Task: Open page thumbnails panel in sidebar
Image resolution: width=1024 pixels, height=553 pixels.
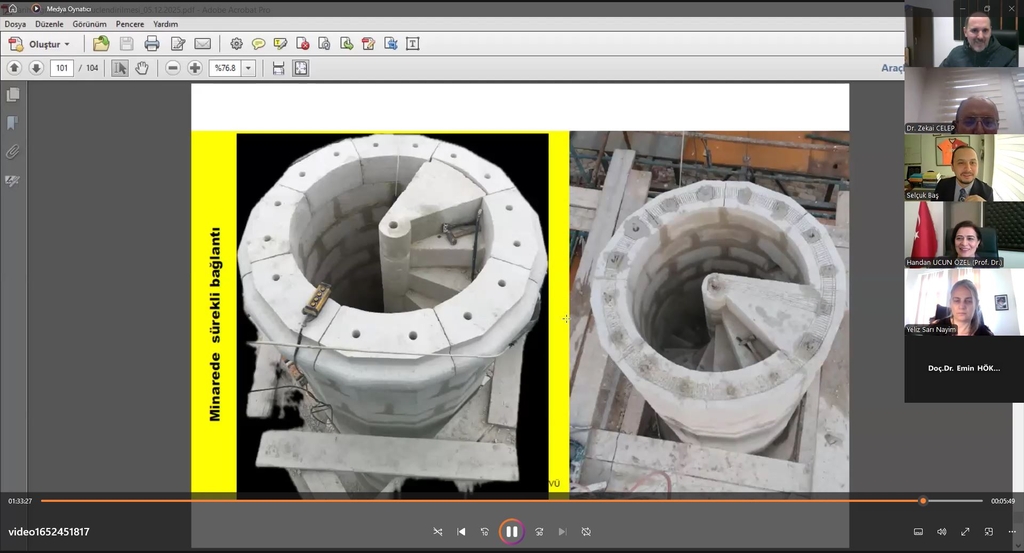Action: [x=13, y=95]
